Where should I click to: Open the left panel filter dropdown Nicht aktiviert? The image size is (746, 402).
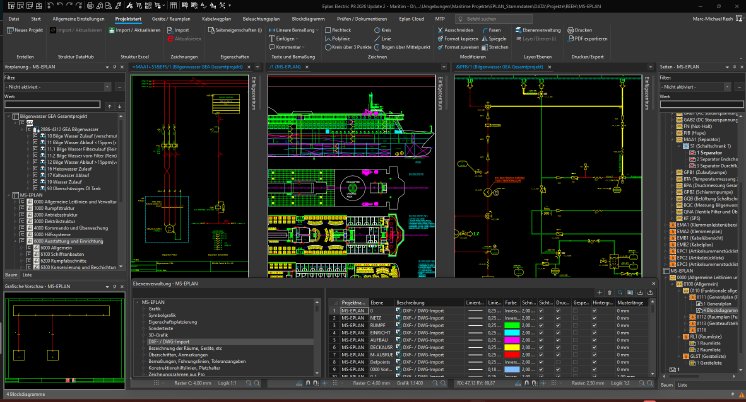pos(107,87)
